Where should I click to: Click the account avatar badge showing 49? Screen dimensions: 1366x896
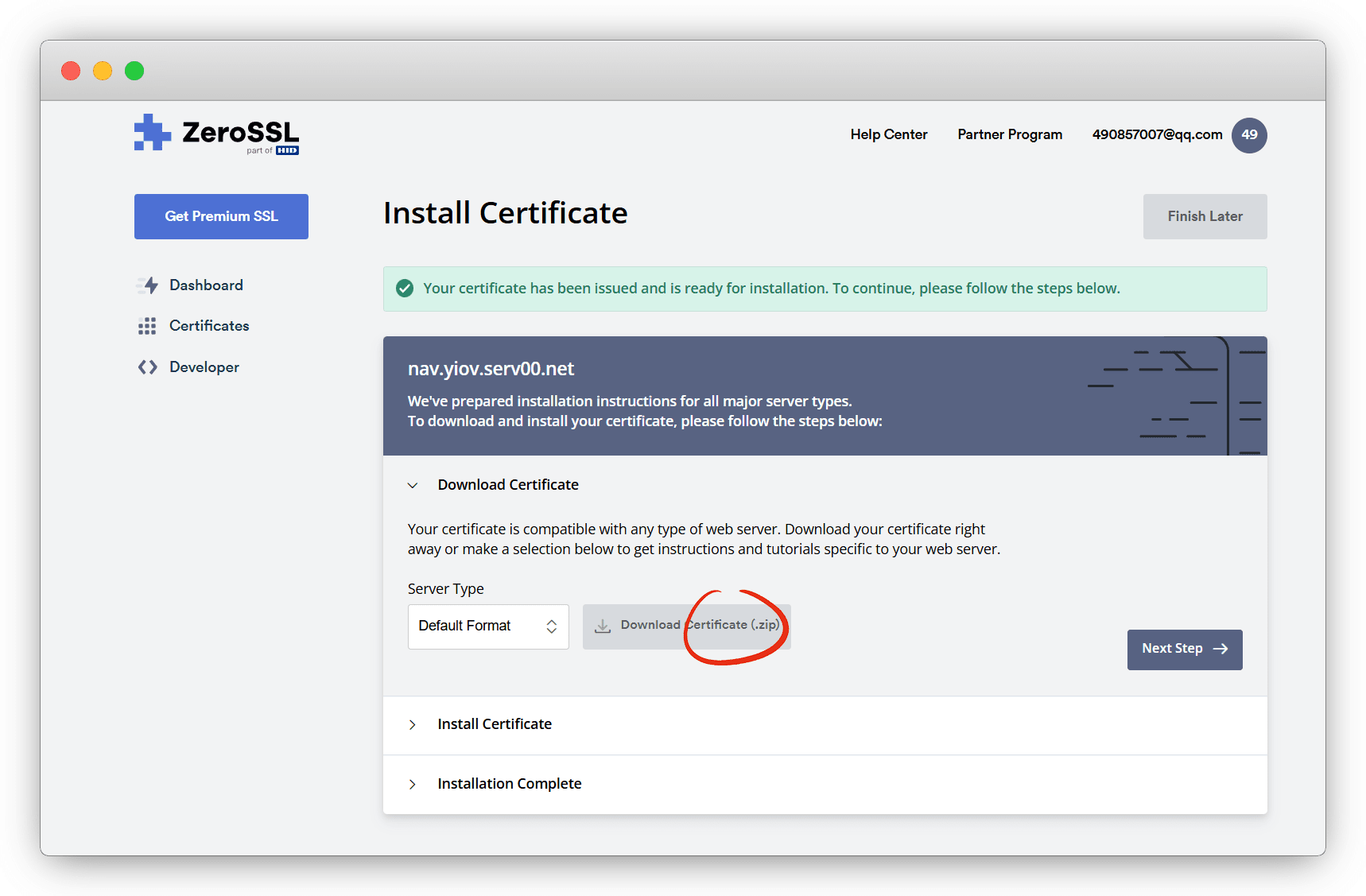1248,135
